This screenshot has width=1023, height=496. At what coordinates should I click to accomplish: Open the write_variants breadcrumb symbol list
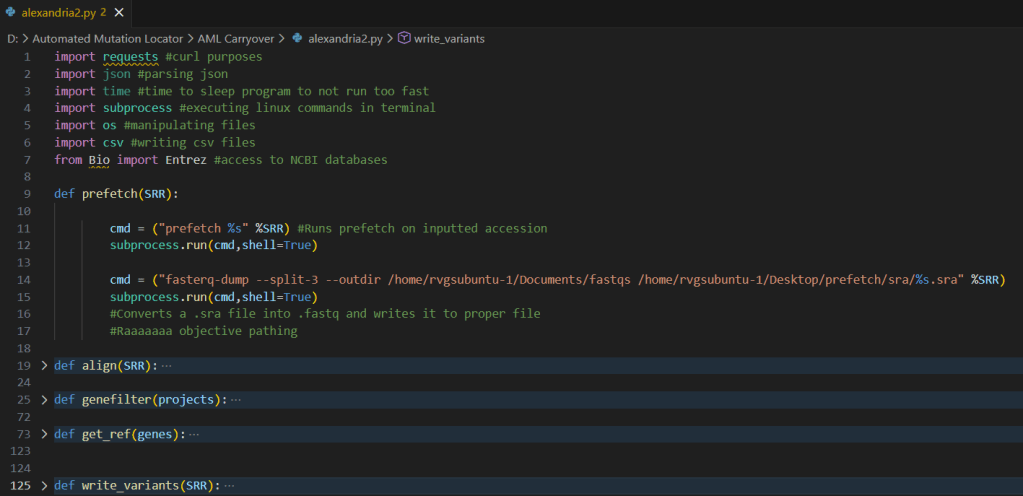[x=450, y=38]
